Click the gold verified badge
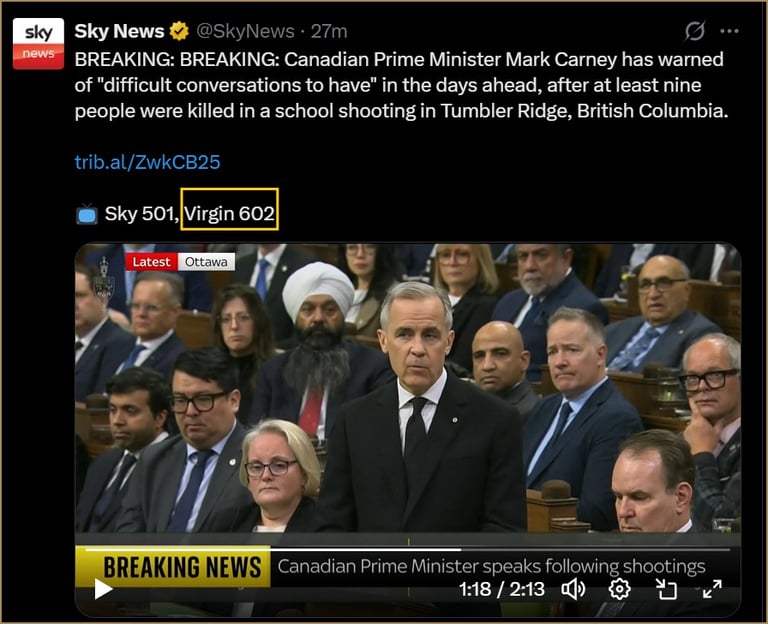 (179, 31)
